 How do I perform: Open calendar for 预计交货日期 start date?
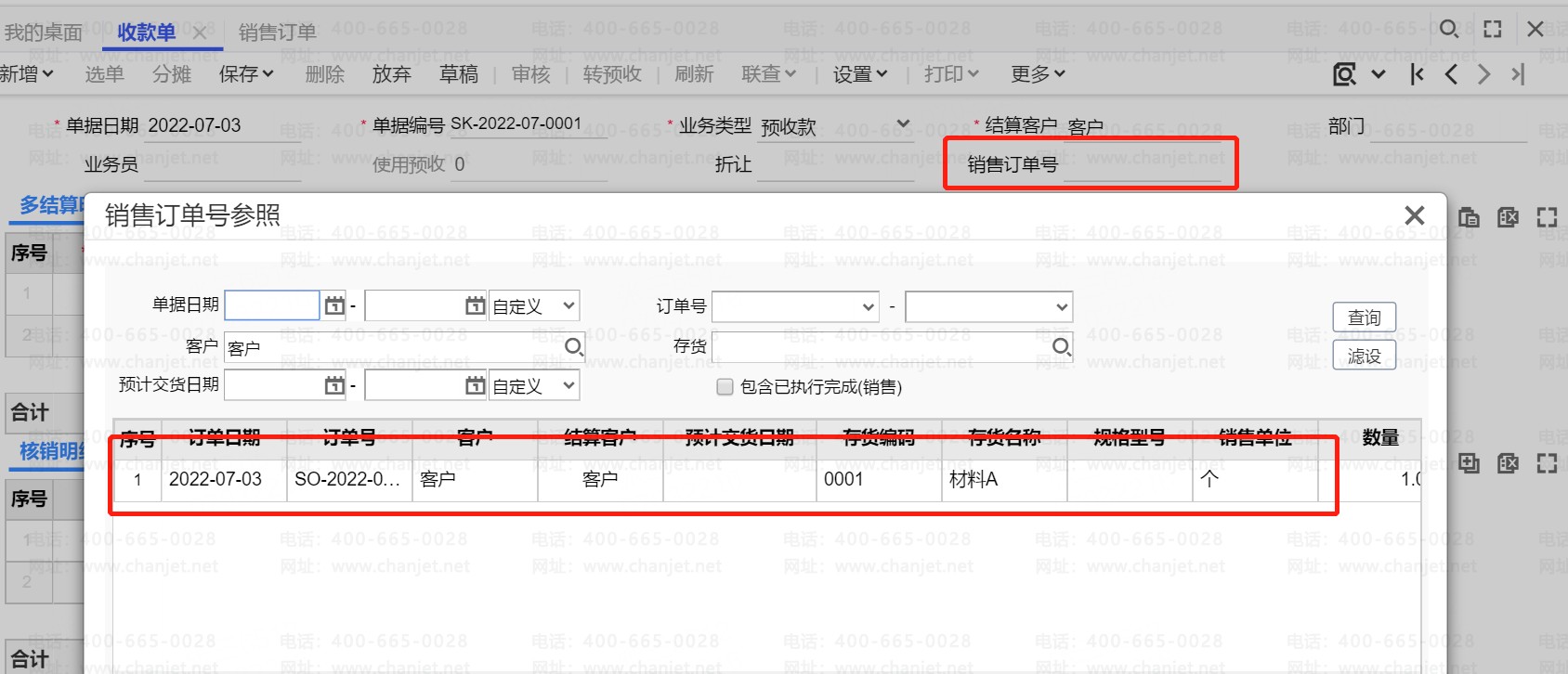click(x=334, y=385)
